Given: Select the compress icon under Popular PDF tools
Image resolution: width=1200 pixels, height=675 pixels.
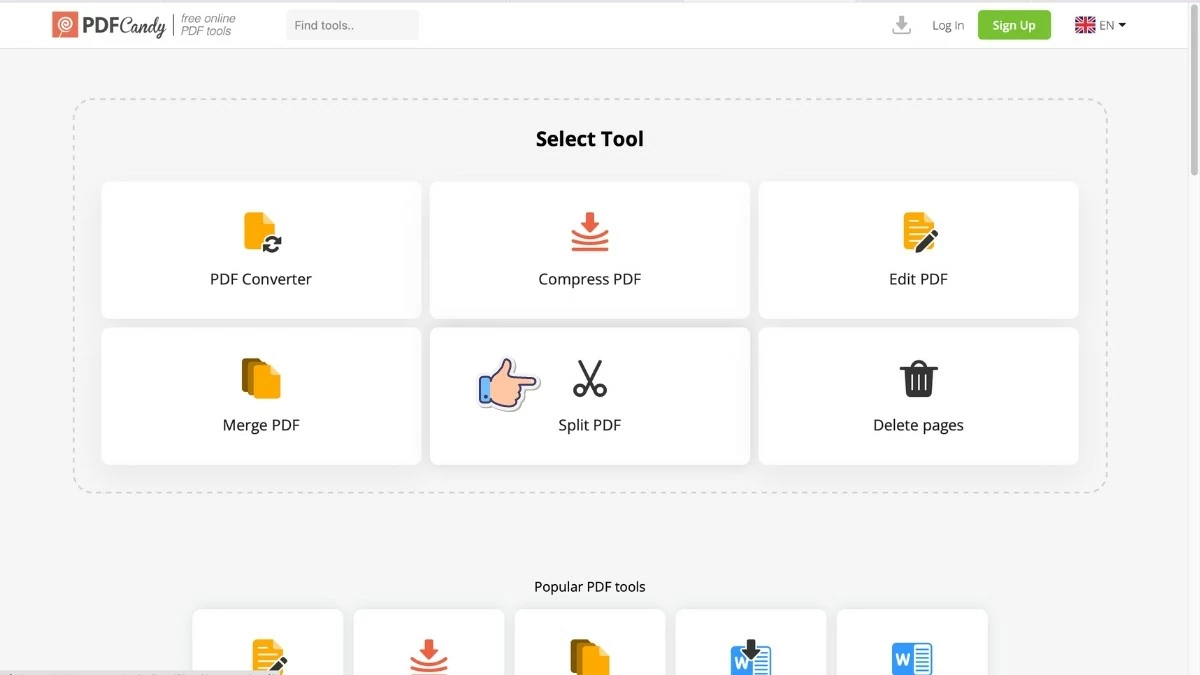Looking at the screenshot, I should pyautogui.click(x=429, y=657).
